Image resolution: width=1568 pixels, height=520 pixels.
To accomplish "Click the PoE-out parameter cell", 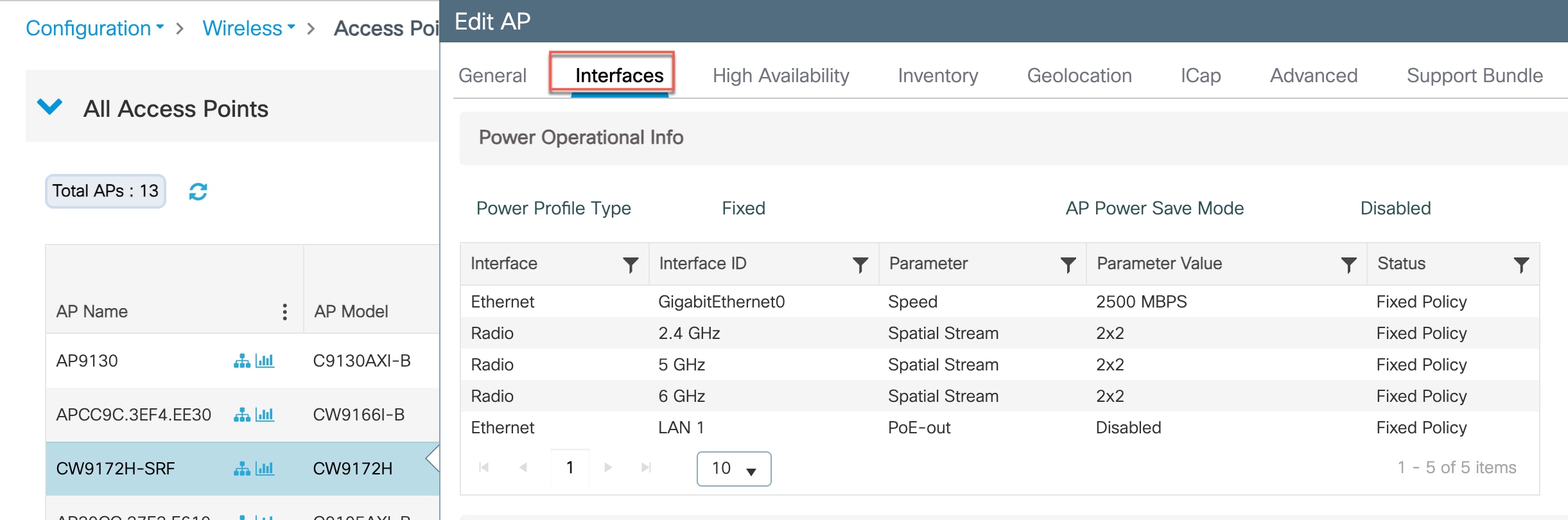I will [x=919, y=428].
